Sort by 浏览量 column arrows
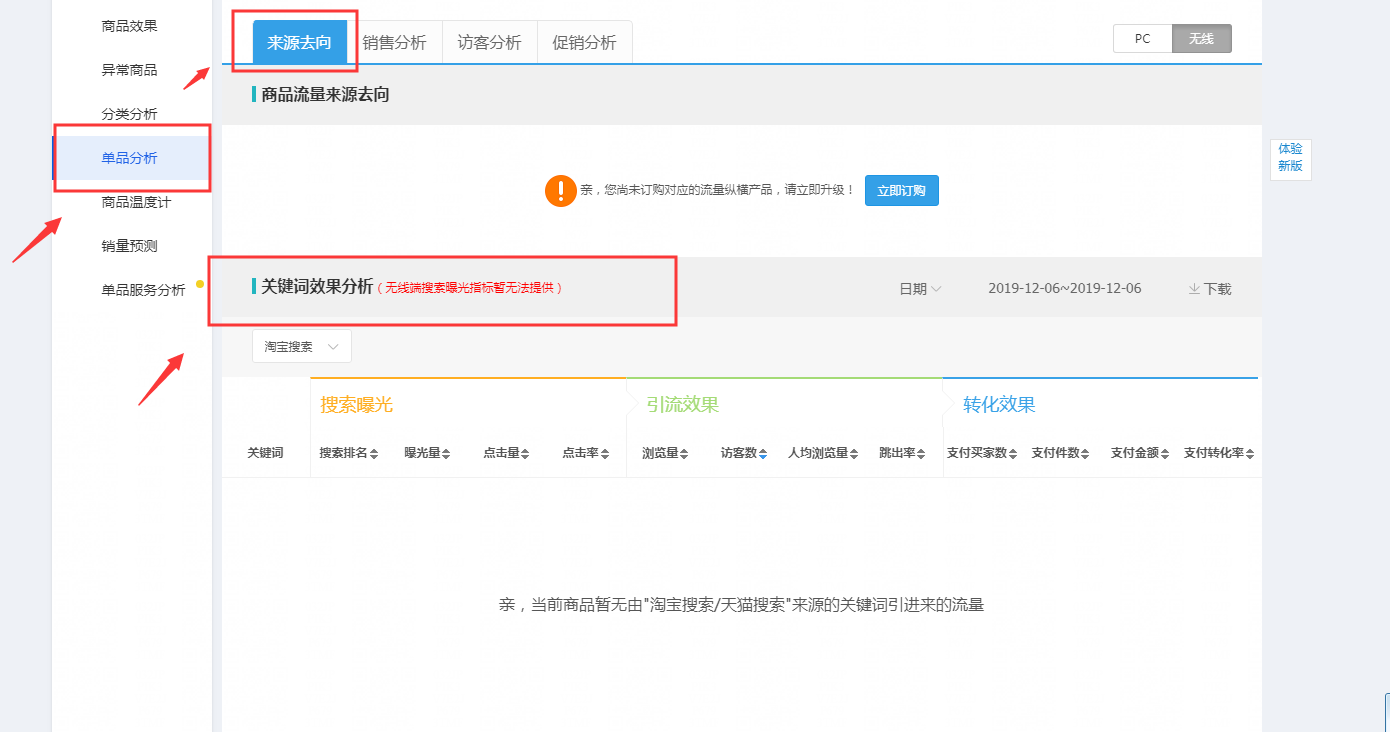This screenshot has width=1390, height=732. point(685,454)
